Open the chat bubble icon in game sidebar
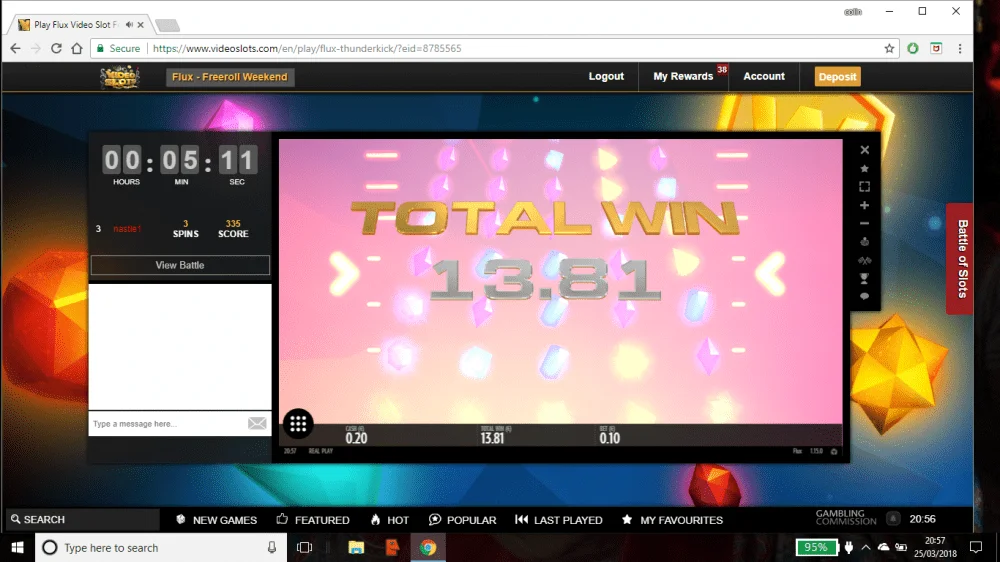1000x562 pixels. pyautogui.click(x=864, y=297)
